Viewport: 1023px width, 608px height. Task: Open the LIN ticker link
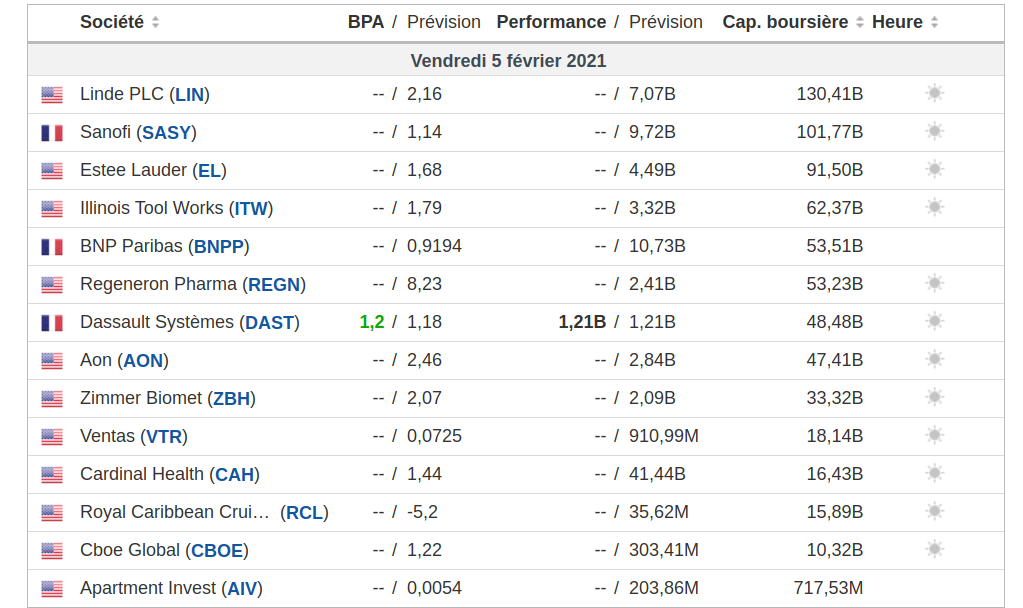189,95
